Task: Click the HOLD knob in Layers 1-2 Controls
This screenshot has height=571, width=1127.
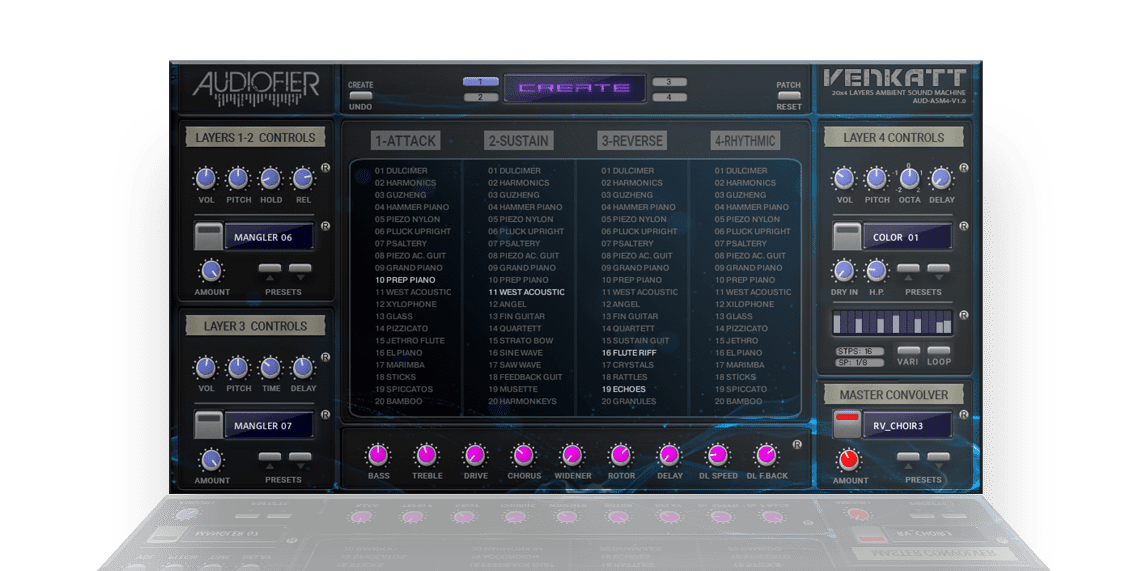Action: tap(270, 178)
